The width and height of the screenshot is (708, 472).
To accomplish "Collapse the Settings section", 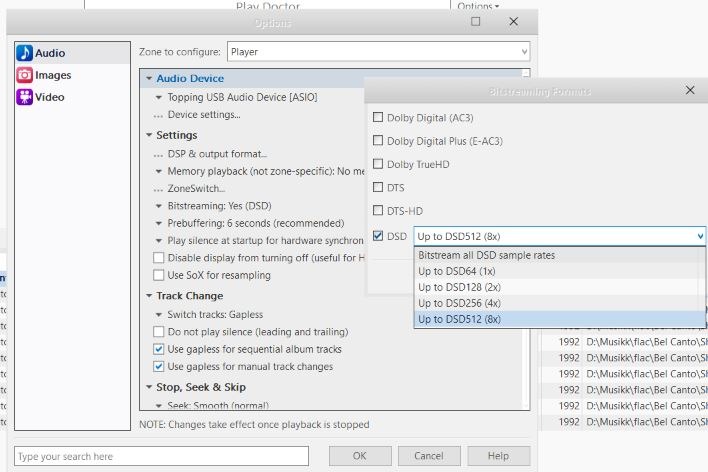I will pyautogui.click(x=149, y=135).
